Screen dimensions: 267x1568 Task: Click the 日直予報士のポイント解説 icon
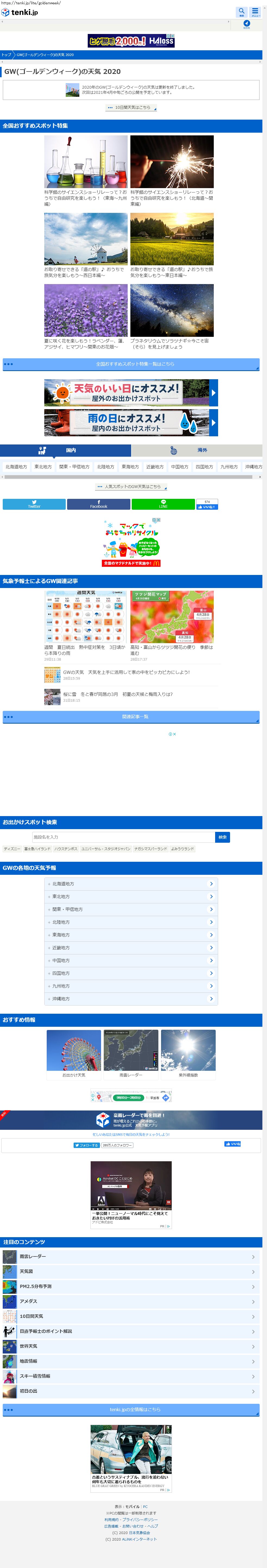(x=10, y=1331)
